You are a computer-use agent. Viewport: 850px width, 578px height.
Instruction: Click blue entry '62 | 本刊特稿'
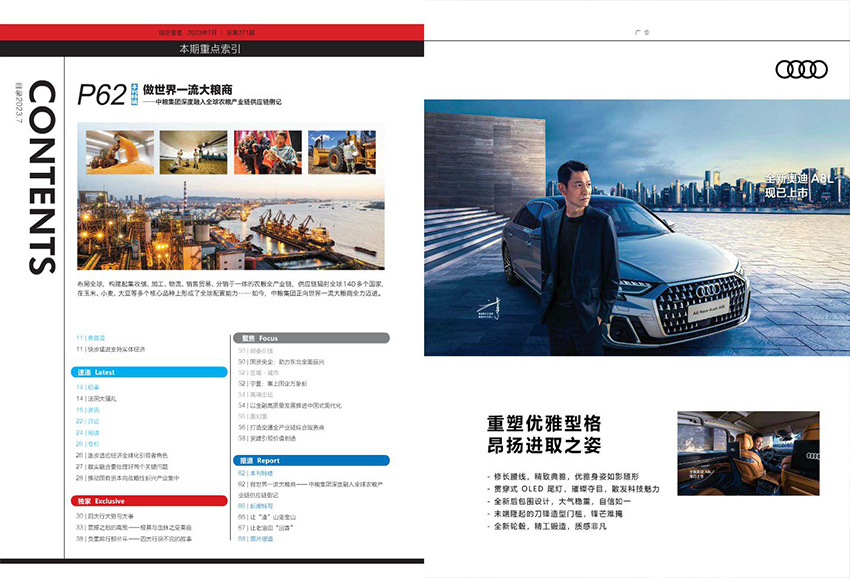(255, 473)
